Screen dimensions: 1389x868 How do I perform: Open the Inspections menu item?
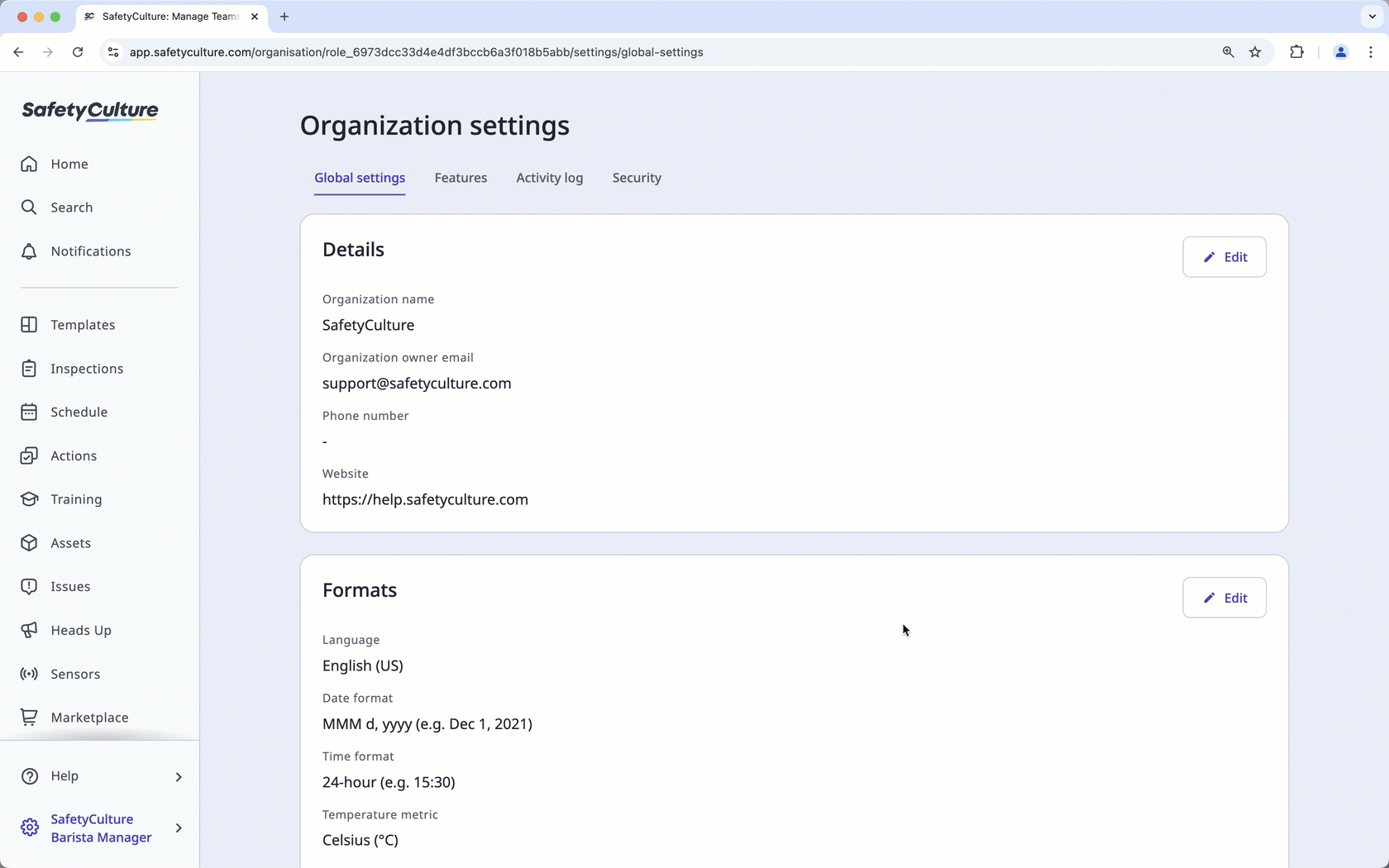click(99, 369)
